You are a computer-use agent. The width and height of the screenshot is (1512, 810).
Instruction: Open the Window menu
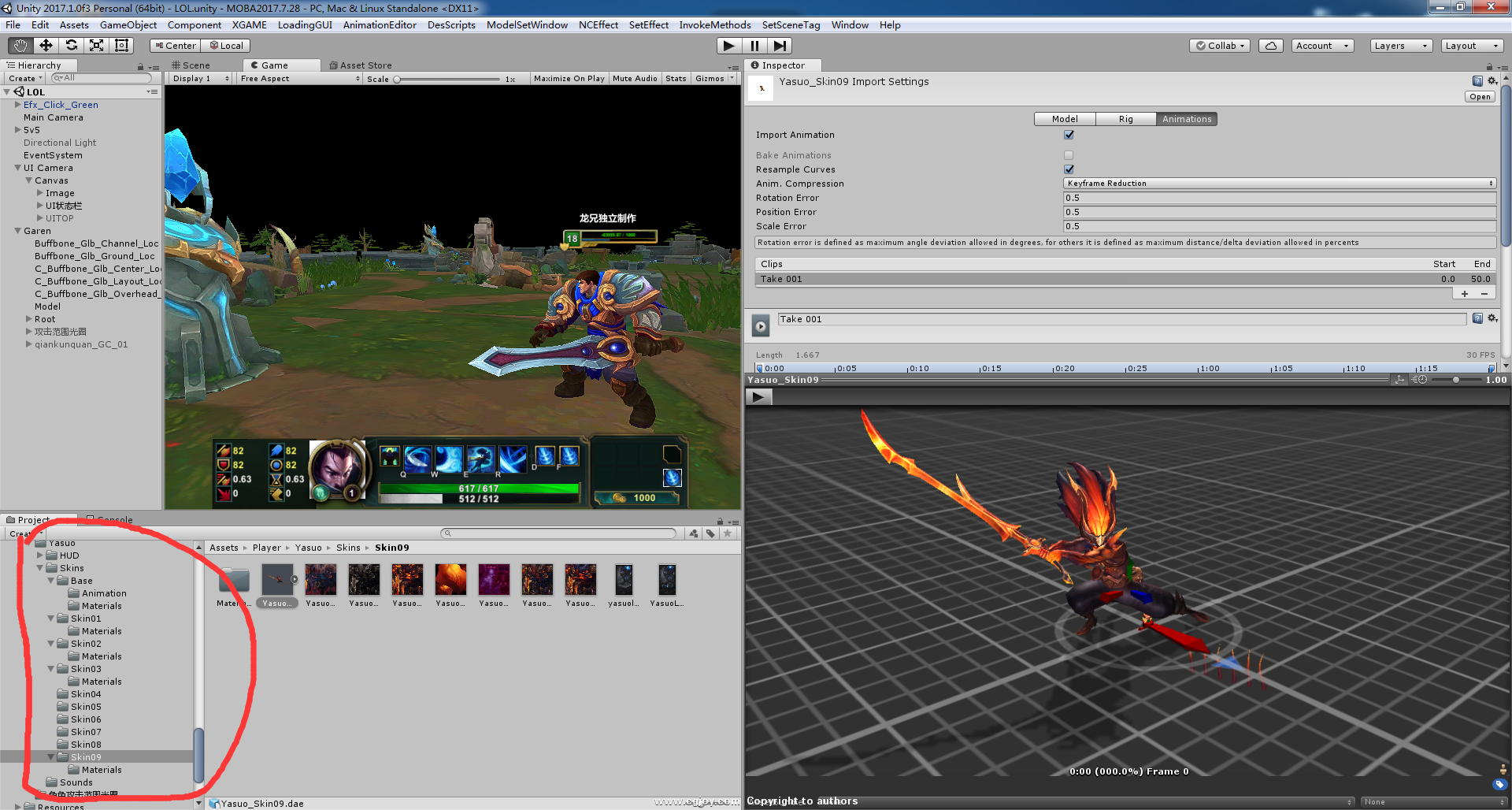coord(850,25)
